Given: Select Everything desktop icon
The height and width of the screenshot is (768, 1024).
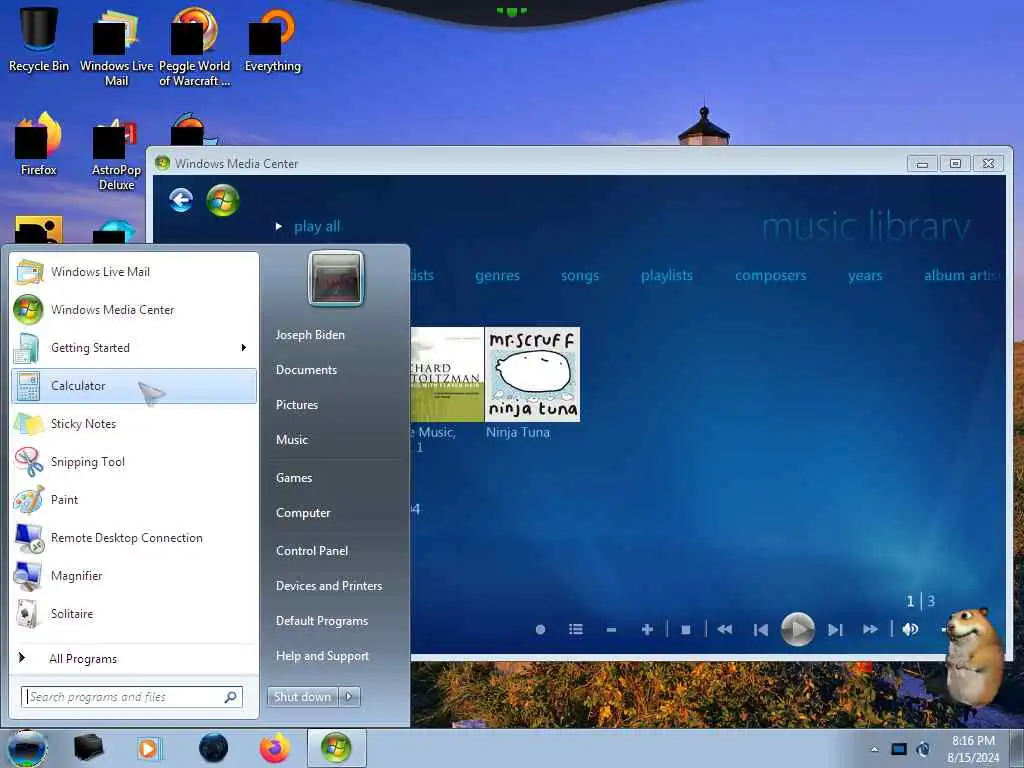Looking at the screenshot, I should click(x=273, y=39).
